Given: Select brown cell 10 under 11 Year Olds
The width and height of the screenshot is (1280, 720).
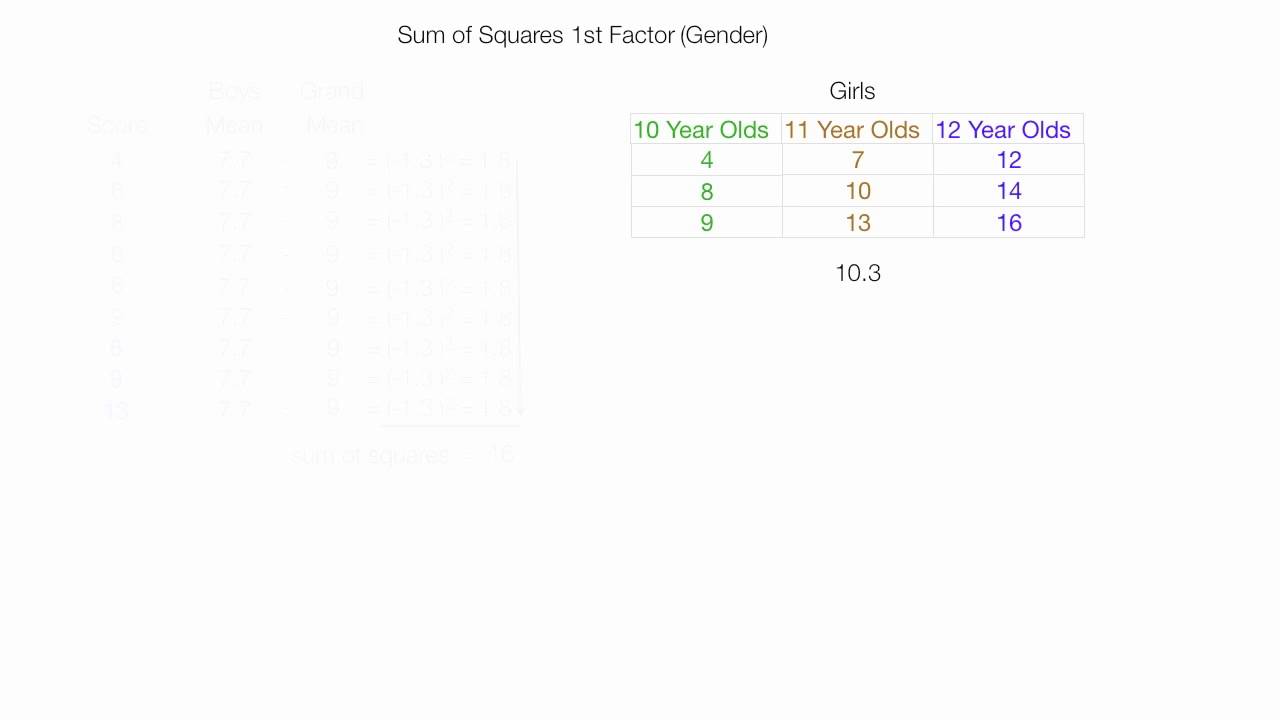Looking at the screenshot, I should point(858,191).
